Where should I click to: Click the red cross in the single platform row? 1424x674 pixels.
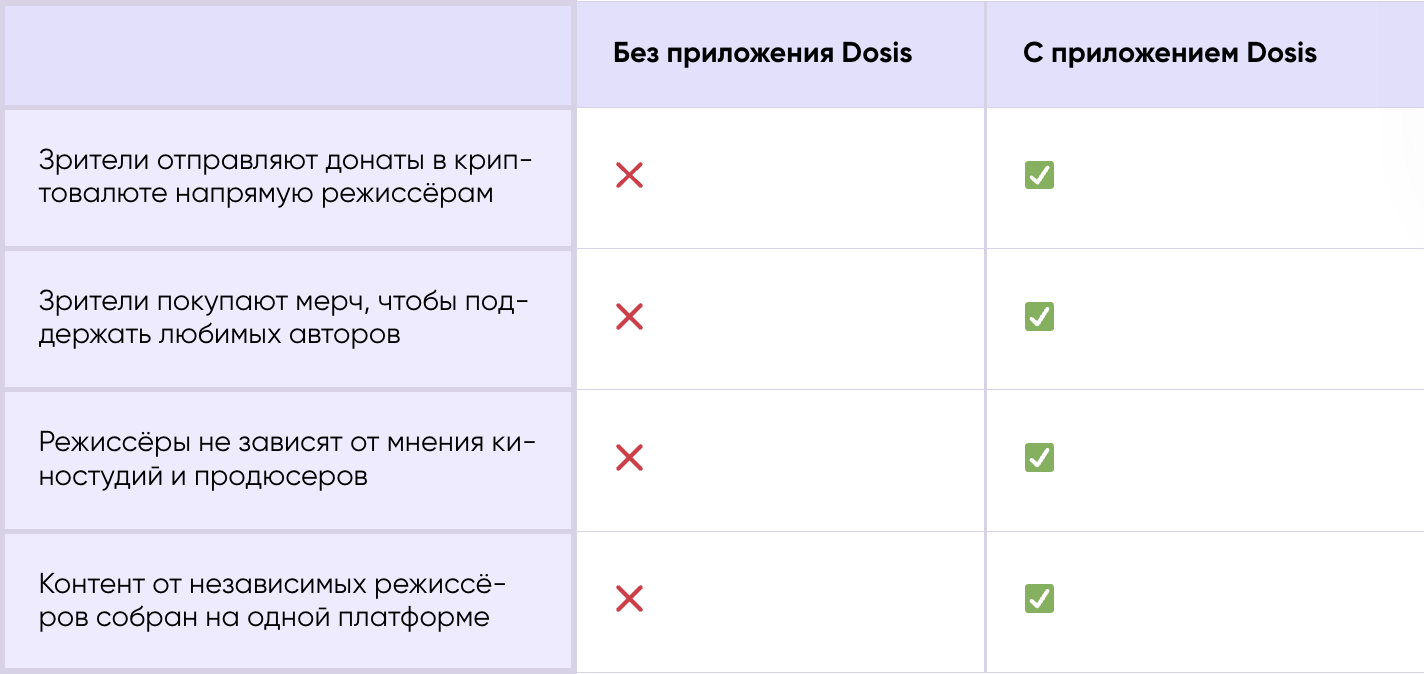(x=629, y=600)
